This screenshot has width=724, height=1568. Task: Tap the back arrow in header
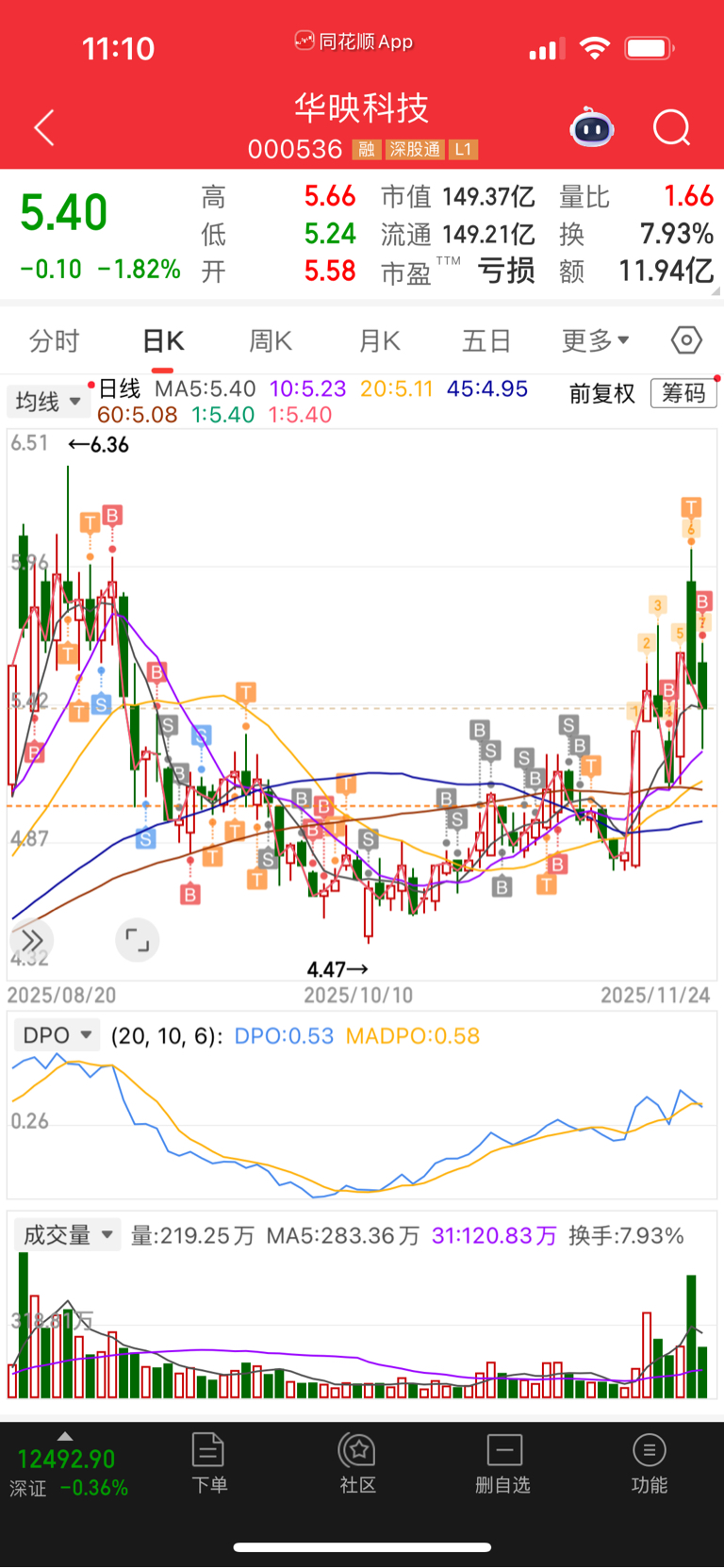point(44,128)
